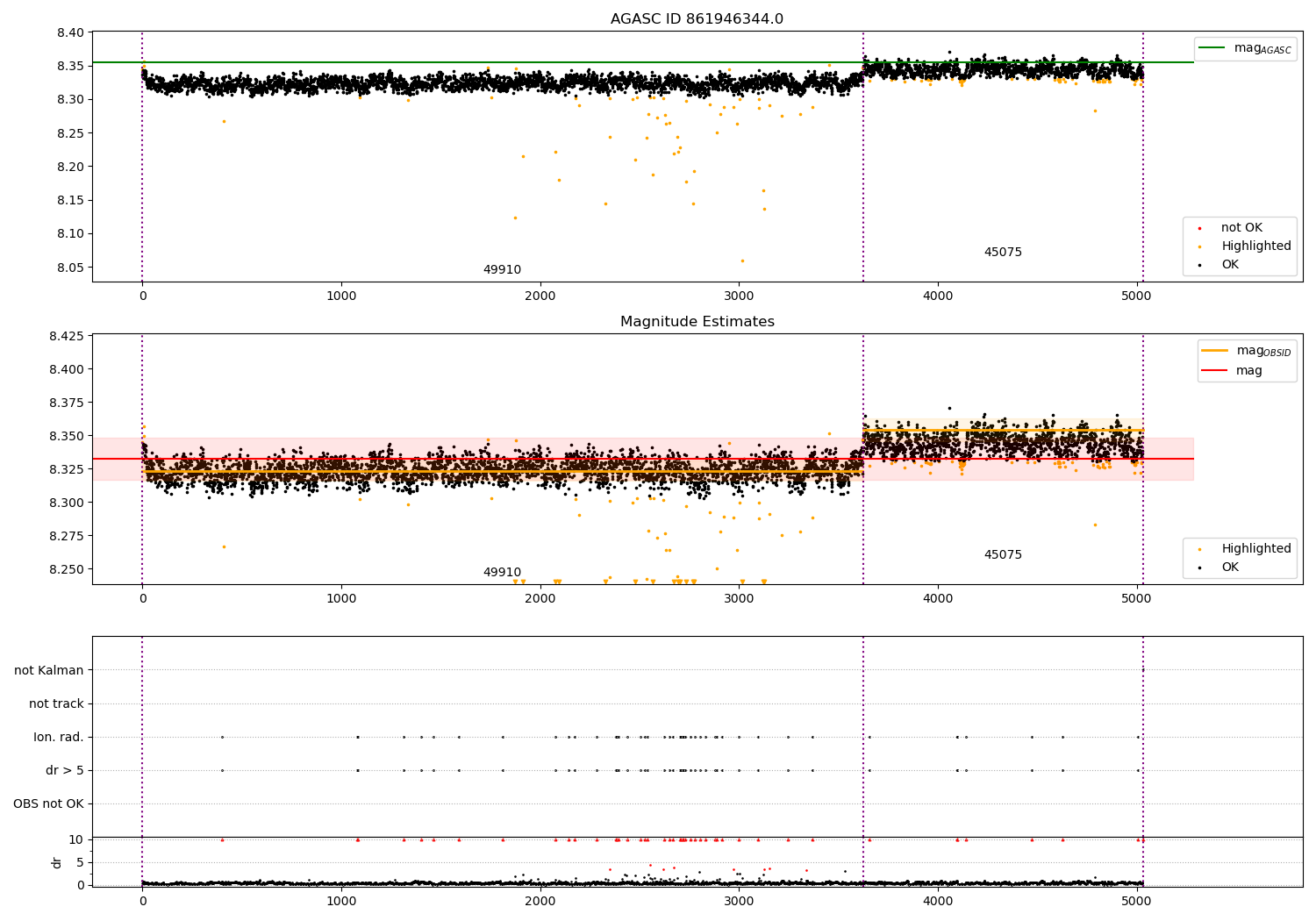This screenshot has width=1316, height=921.
Task: Click the rotated 'dr' axis label
Action: [57, 862]
